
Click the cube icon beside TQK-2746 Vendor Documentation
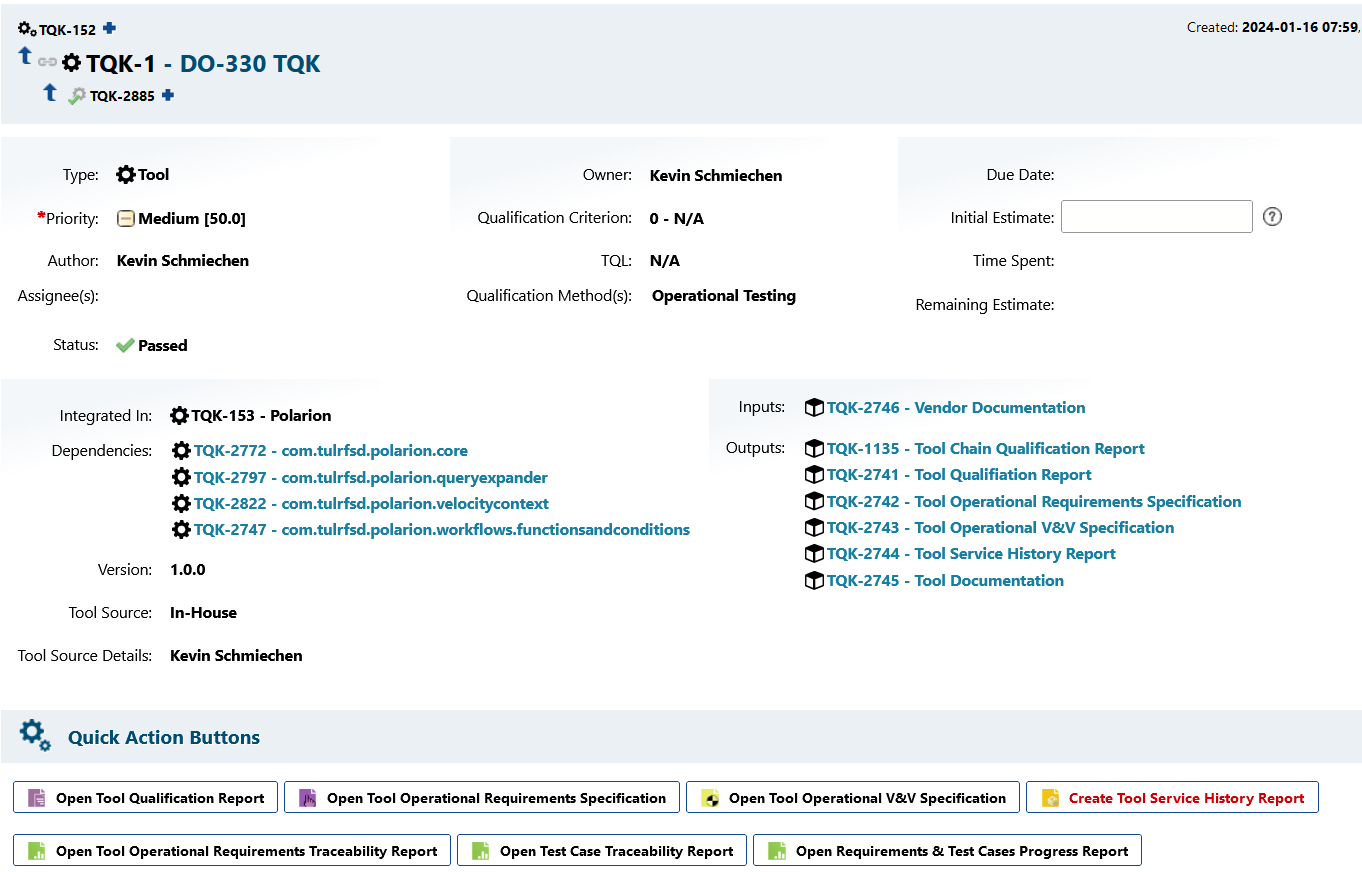pos(813,407)
